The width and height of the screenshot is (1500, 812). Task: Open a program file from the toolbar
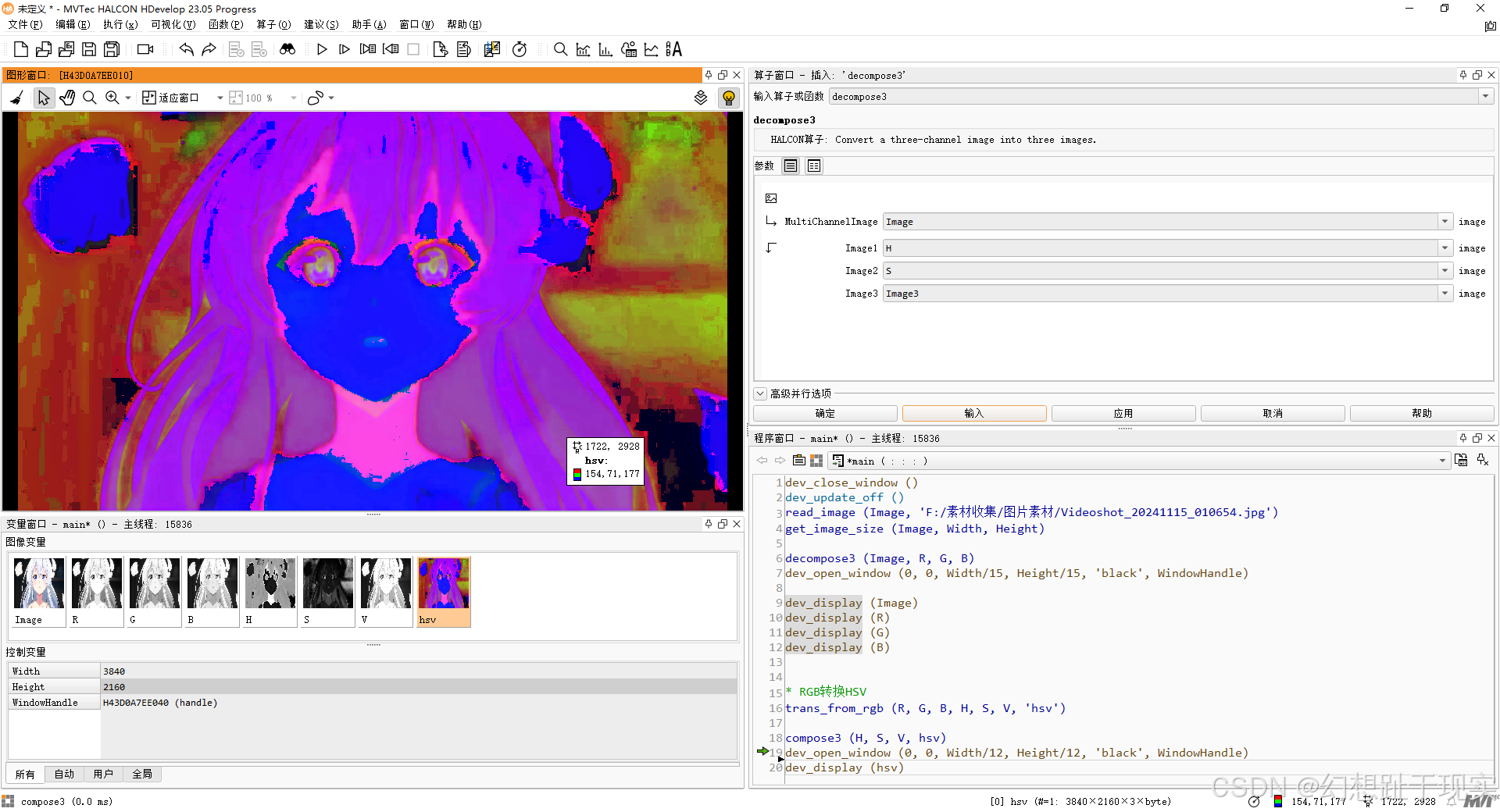(x=44, y=49)
